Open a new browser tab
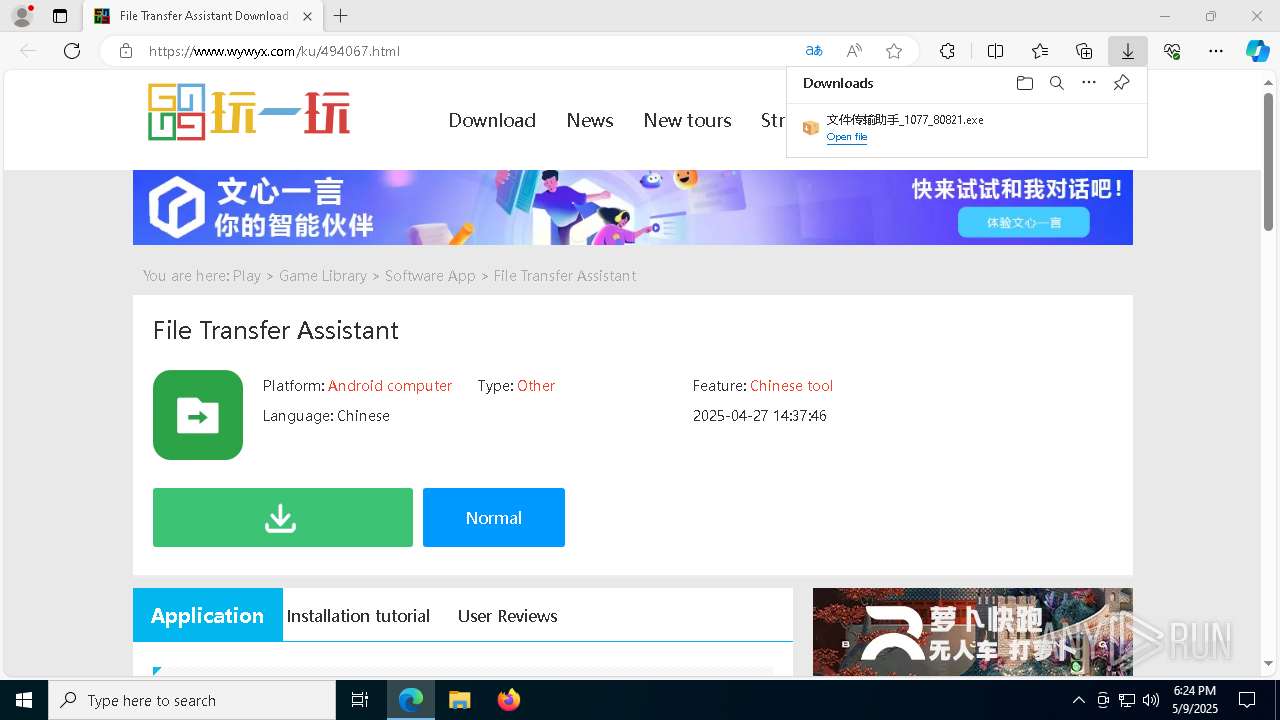 pyautogui.click(x=341, y=16)
